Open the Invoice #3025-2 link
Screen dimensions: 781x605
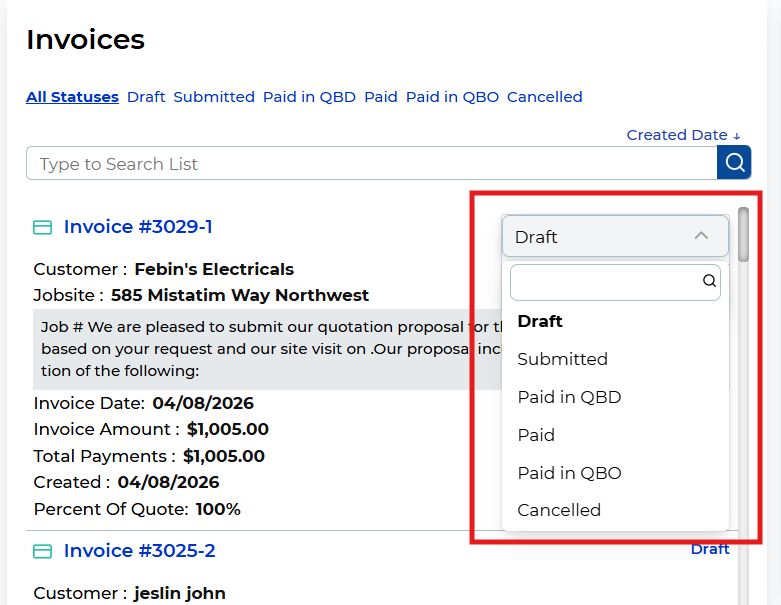click(x=139, y=551)
